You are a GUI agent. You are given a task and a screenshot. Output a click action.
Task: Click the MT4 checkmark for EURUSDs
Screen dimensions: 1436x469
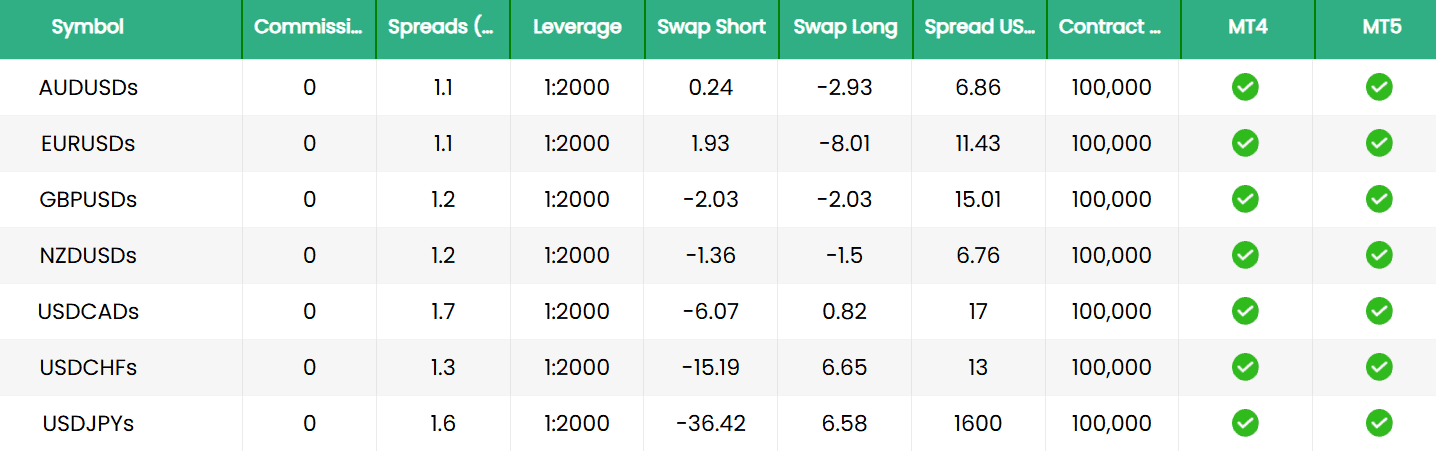pos(1245,144)
